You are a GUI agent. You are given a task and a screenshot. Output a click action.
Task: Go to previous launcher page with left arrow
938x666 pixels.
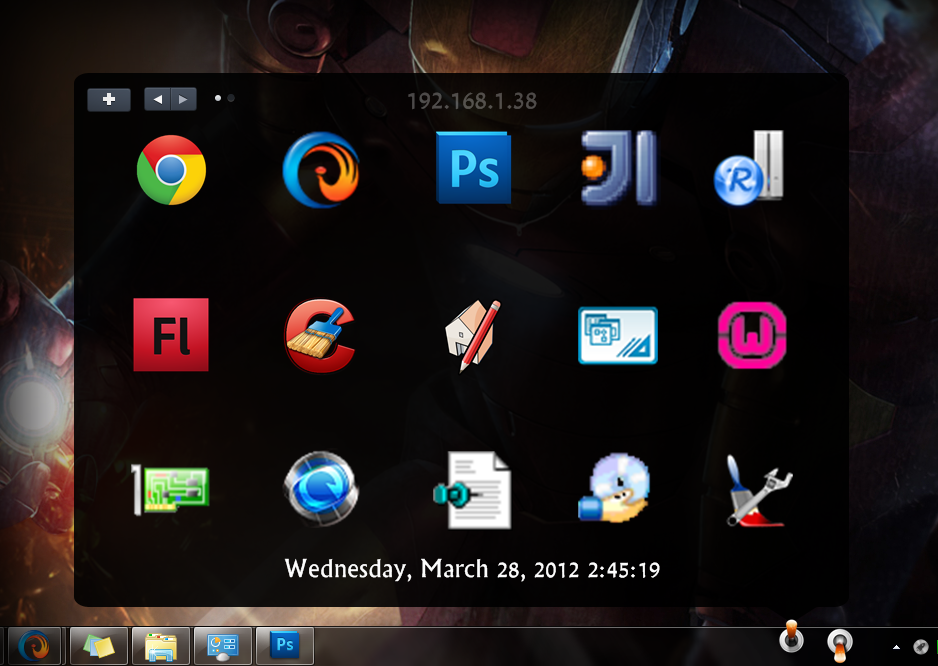tap(157, 99)
